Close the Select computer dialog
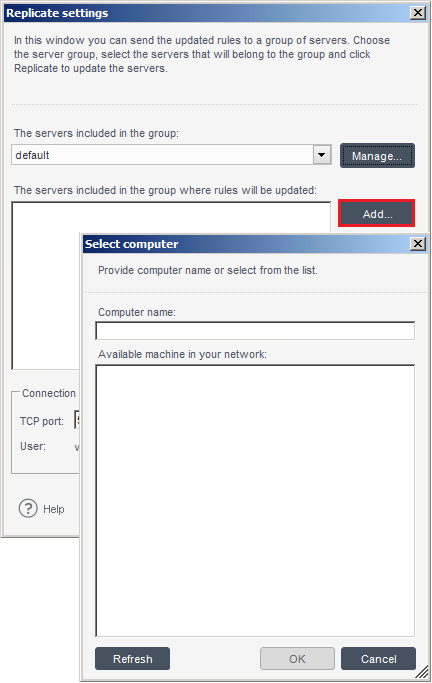 [418, 243]
